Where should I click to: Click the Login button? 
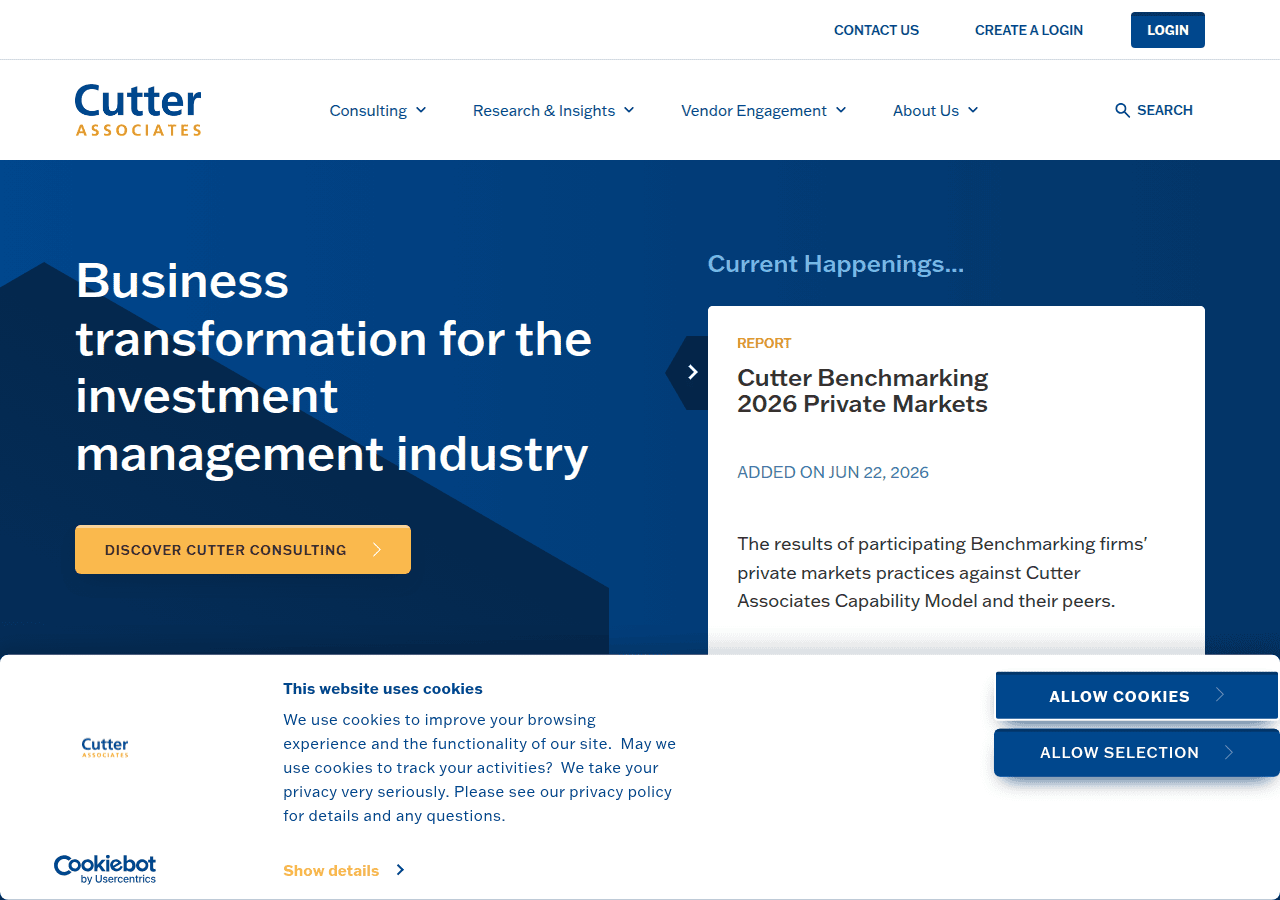coord(1168,30)
